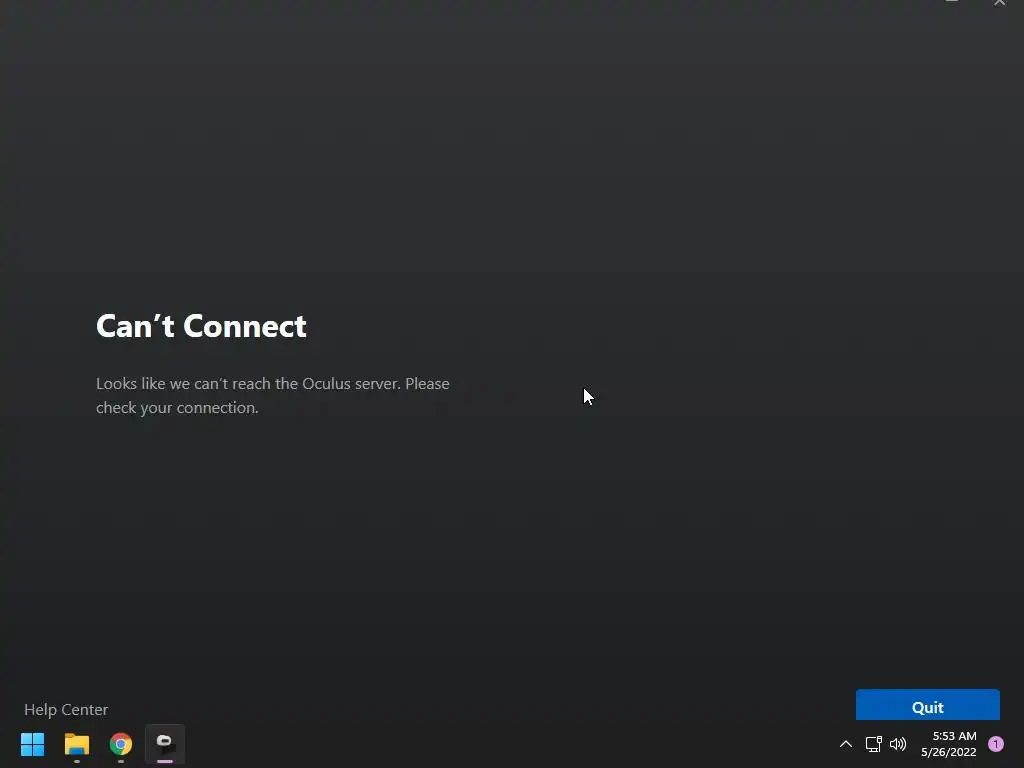Screen dimensions: 1024x768
Task: Select the Oculus app taskbar icon
Action: coord(165,744)
